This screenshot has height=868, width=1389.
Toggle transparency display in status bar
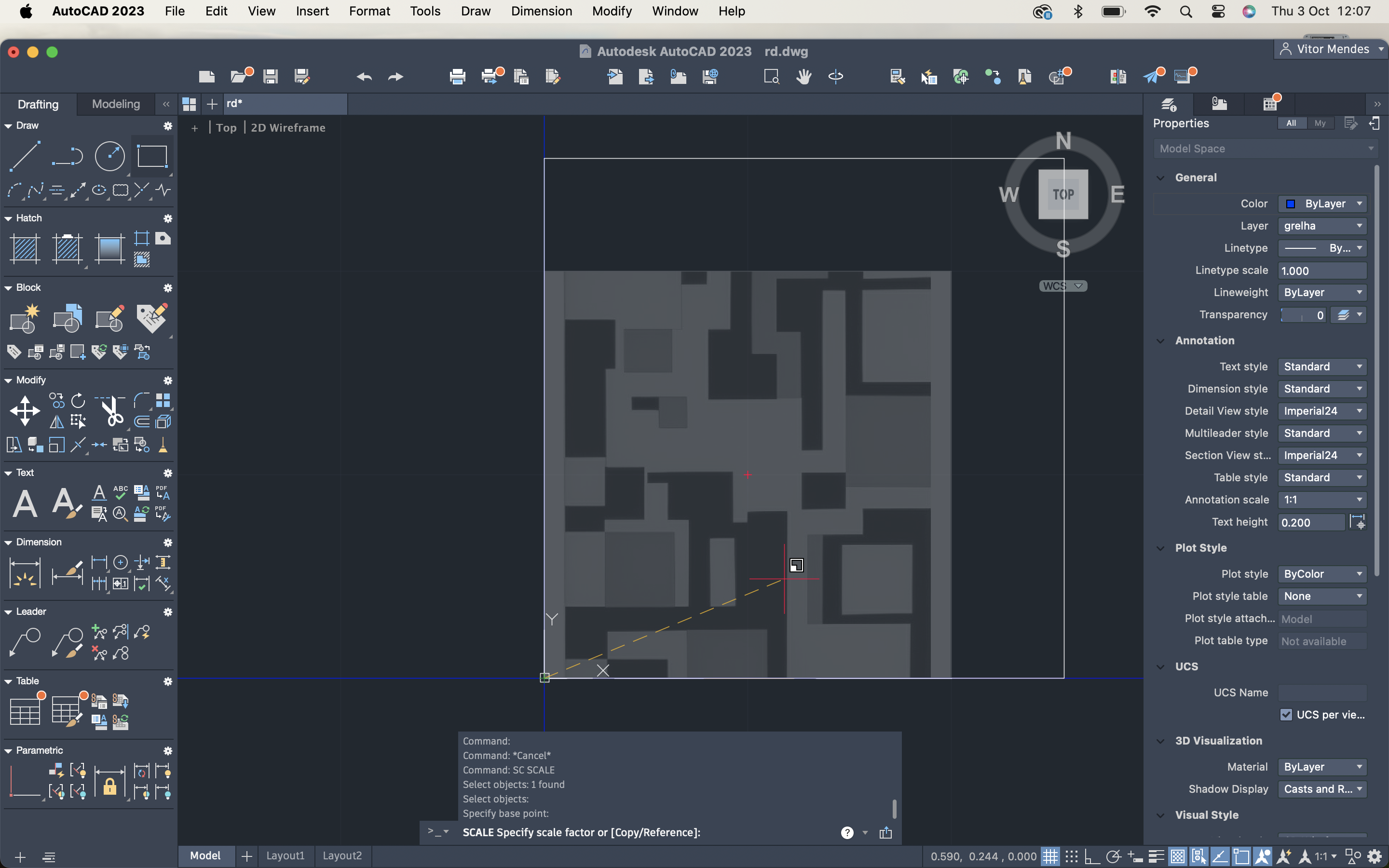1177,856
